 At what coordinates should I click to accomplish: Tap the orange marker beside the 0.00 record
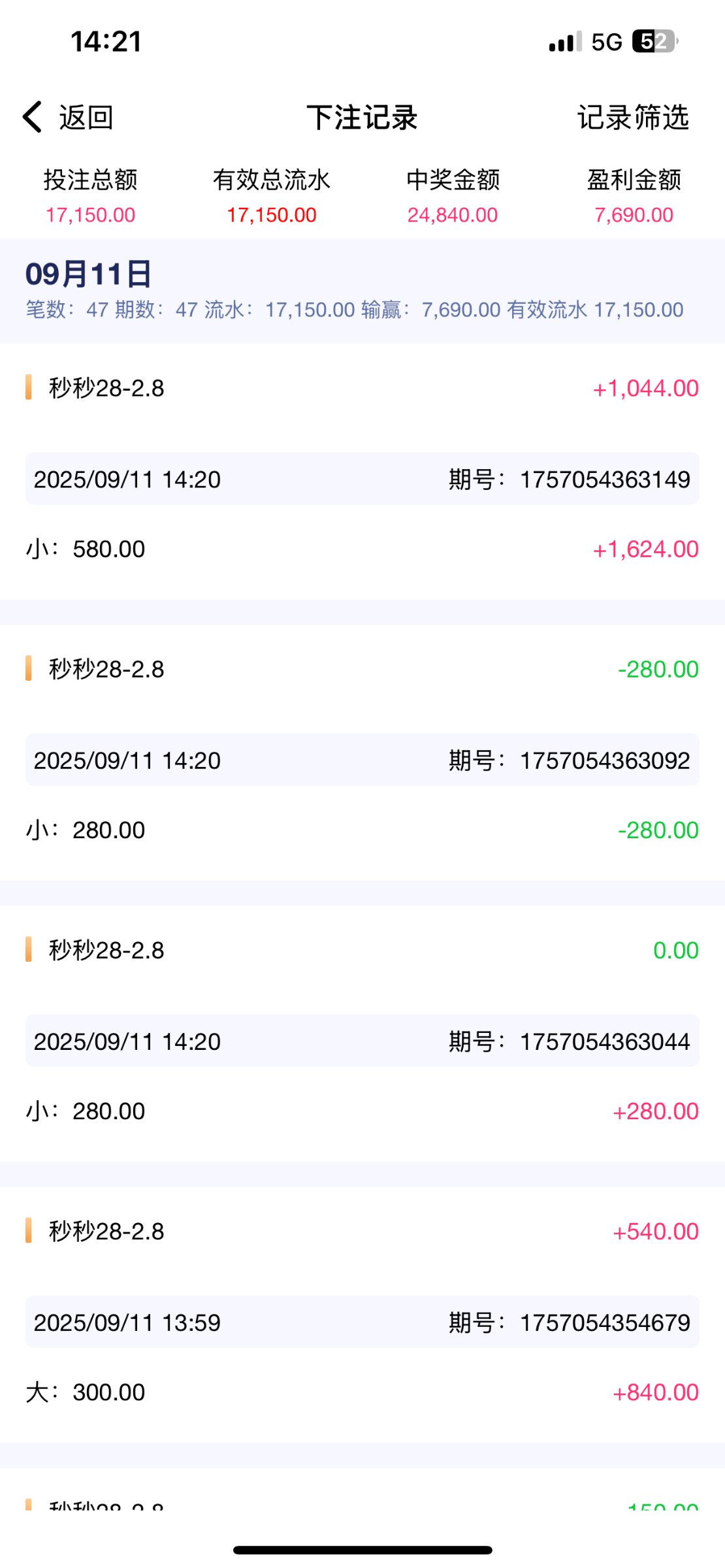pyautogui.click(x=29, y=949)
